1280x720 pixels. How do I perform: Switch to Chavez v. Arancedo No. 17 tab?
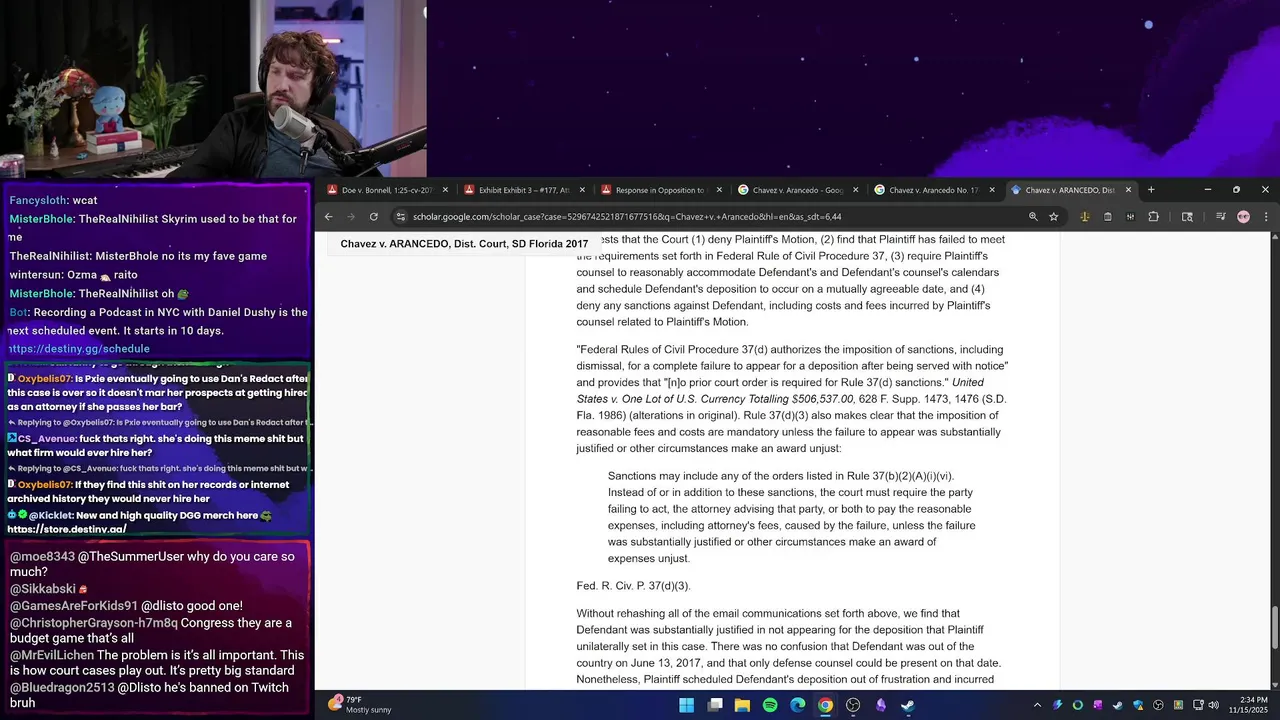coord(934,190)
